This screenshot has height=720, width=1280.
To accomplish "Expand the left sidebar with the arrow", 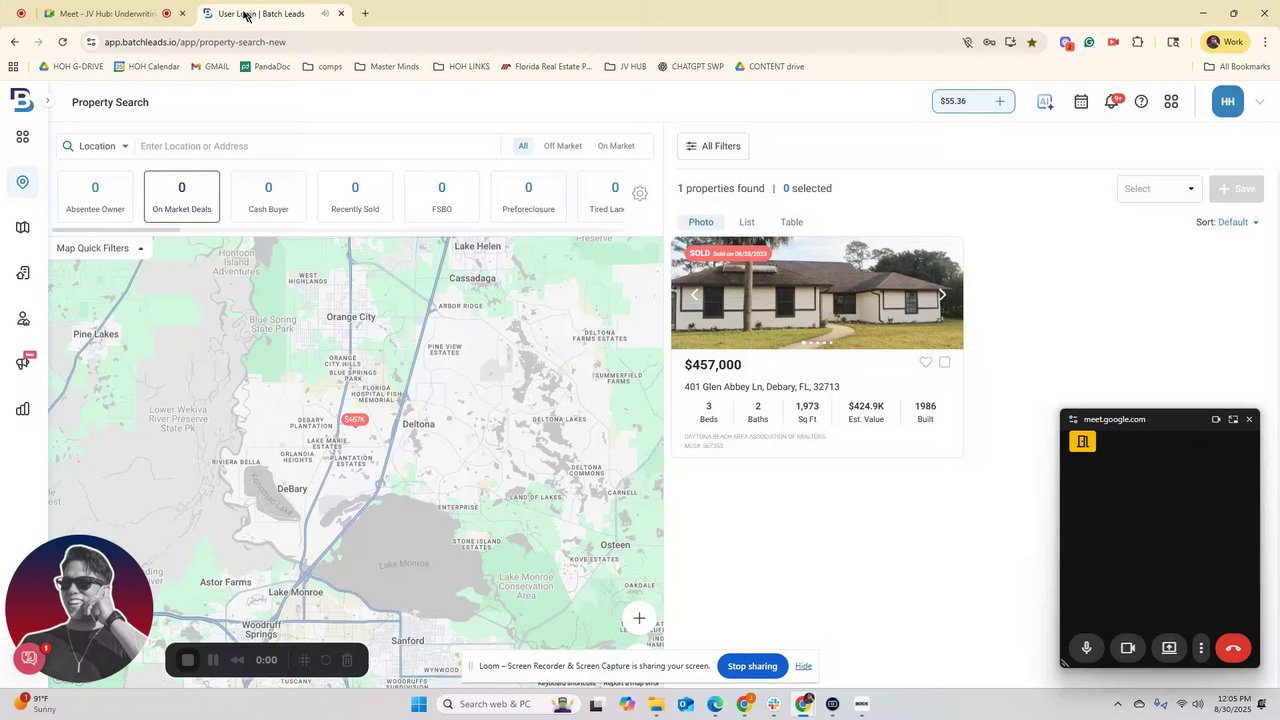I will pos(47,101).
